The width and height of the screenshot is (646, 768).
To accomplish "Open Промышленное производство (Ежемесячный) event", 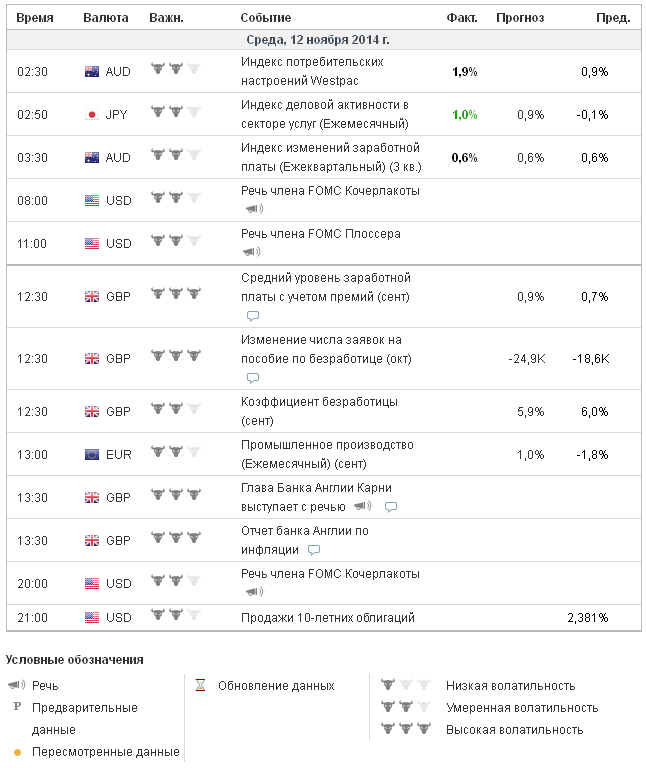I will coord(327,453).
